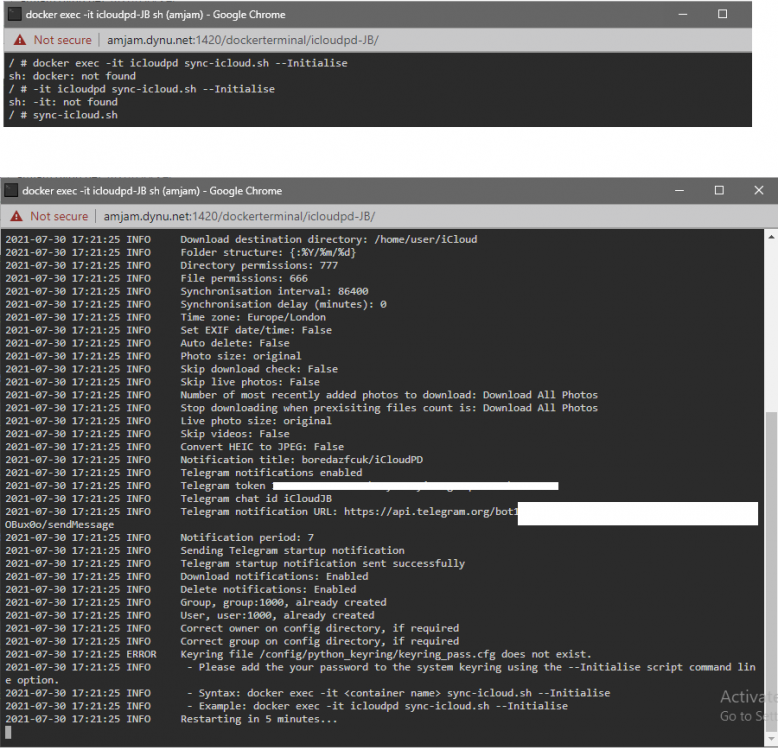This screenshot has width=778, height=750.
Task: Click 'Directory permissions: 777' line
Action: click(x=259, y=265)
